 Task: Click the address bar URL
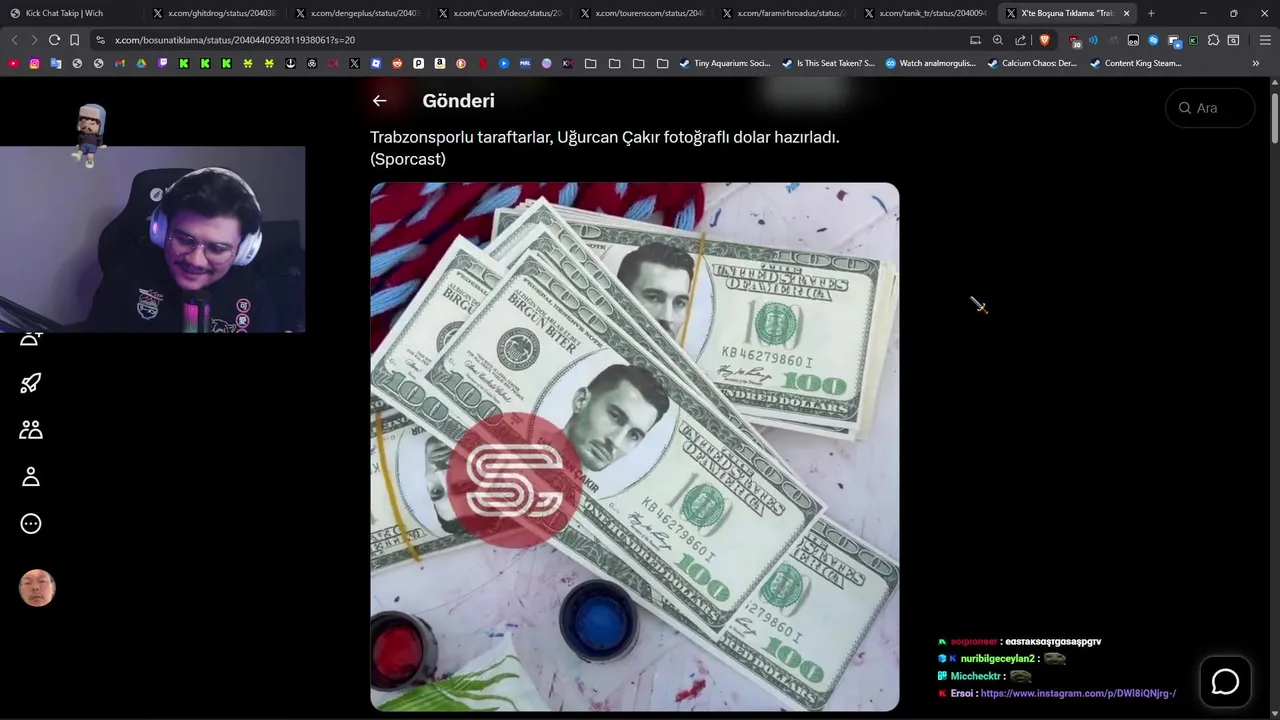(x=235, y=40)
